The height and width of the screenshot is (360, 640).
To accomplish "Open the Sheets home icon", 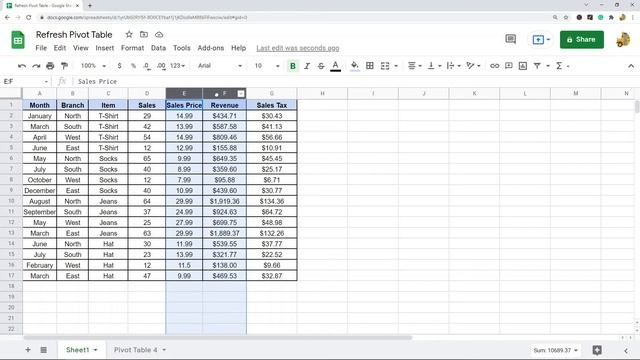I will (x=18, y=40).
